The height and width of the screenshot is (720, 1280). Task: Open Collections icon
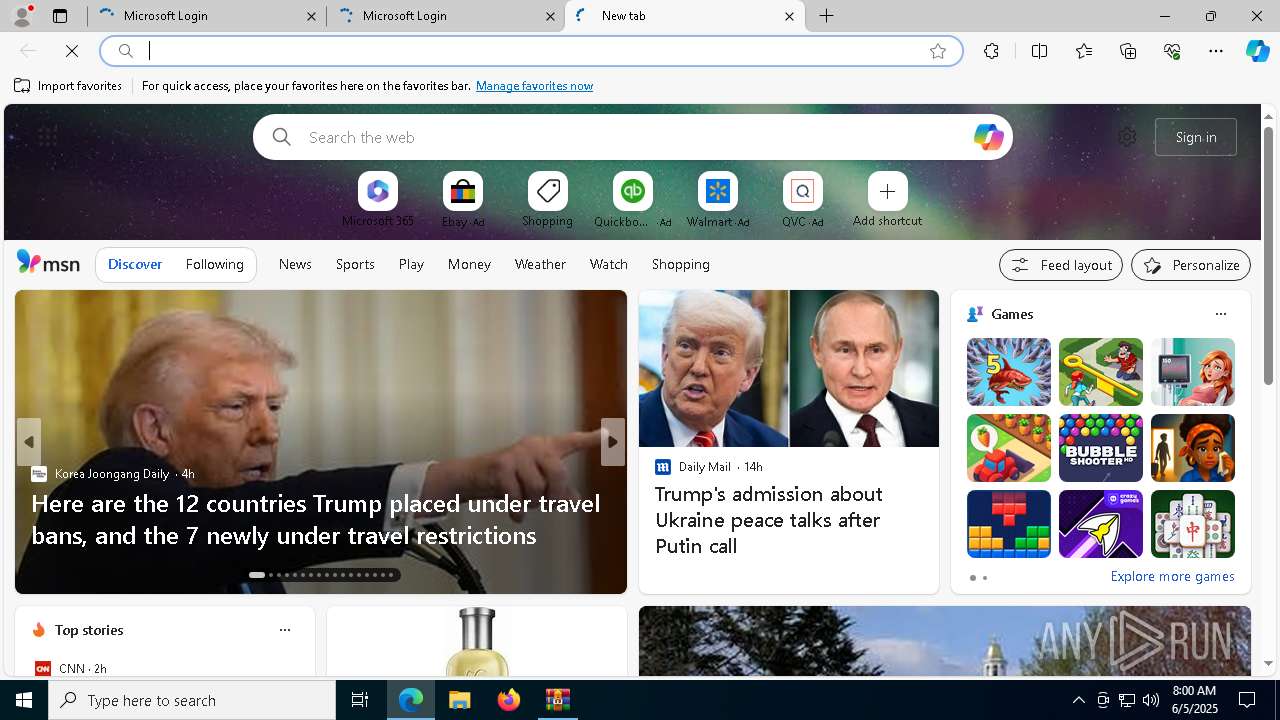1128,51
